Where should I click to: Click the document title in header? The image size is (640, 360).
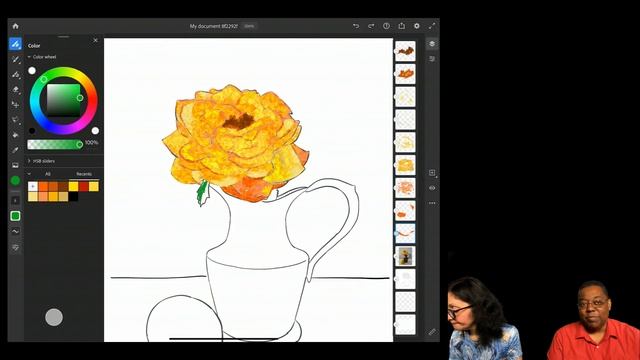pyautogui.click(x=213, y=26)
